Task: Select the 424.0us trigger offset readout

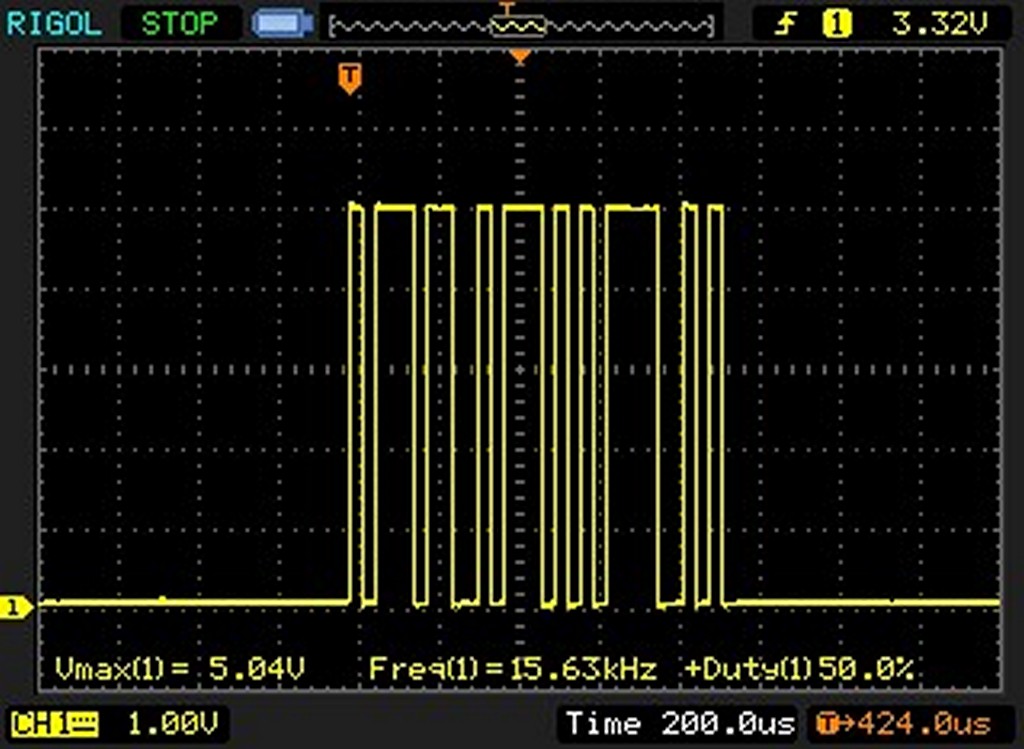Action: [923, 724]
